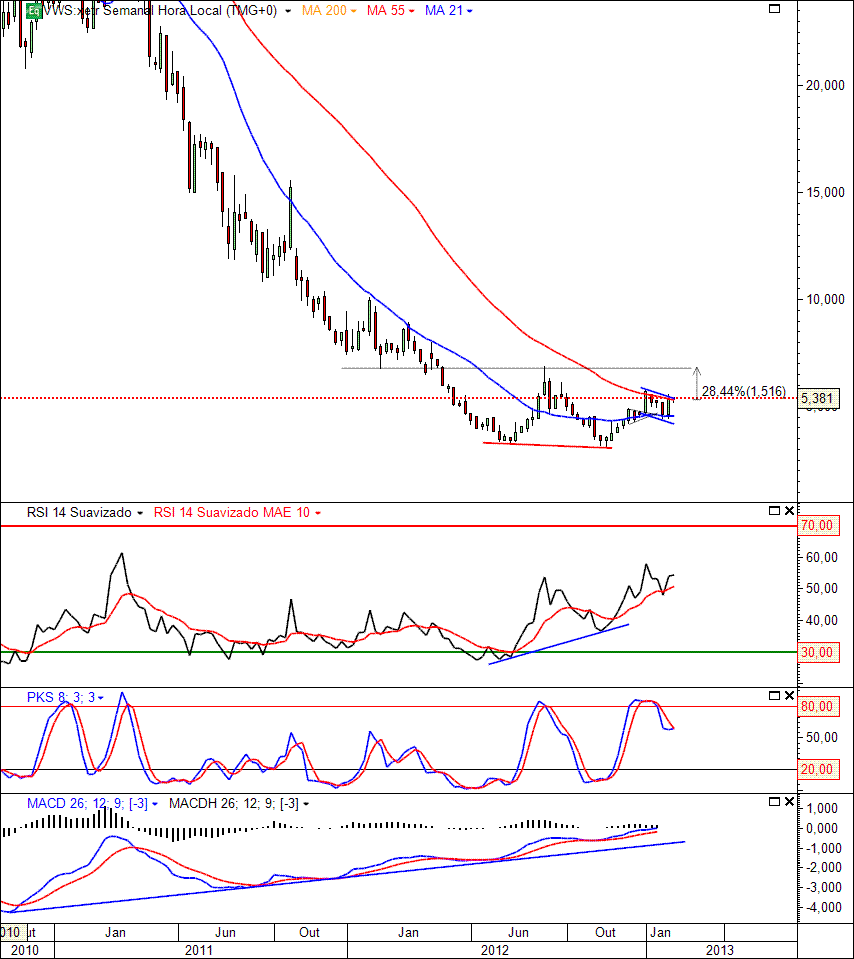
Task: Maximize the PKS stochastic panel
Action: click(774, 695)
